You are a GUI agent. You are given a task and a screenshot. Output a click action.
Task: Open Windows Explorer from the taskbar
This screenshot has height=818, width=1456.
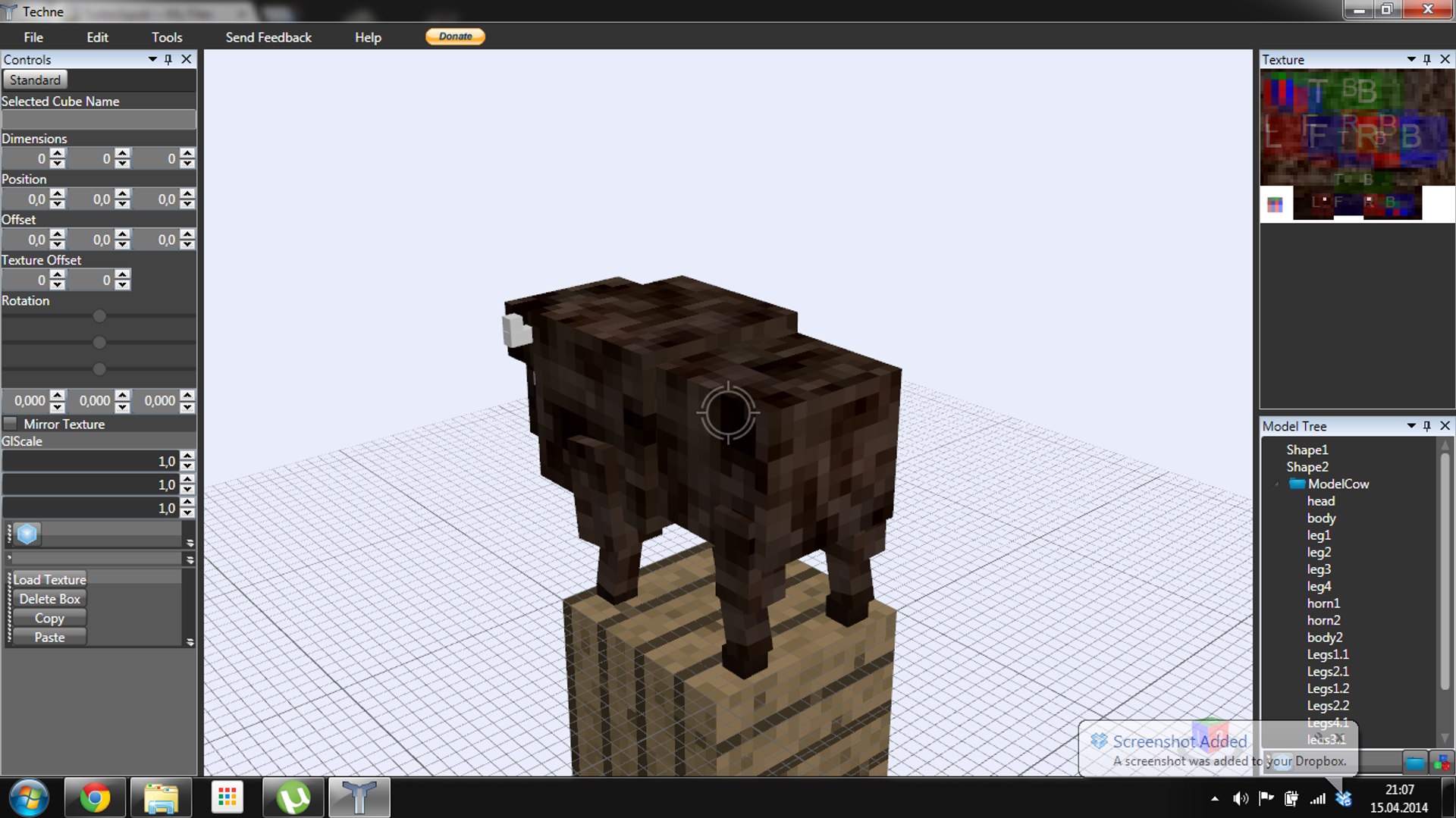[x=161, y=798]
